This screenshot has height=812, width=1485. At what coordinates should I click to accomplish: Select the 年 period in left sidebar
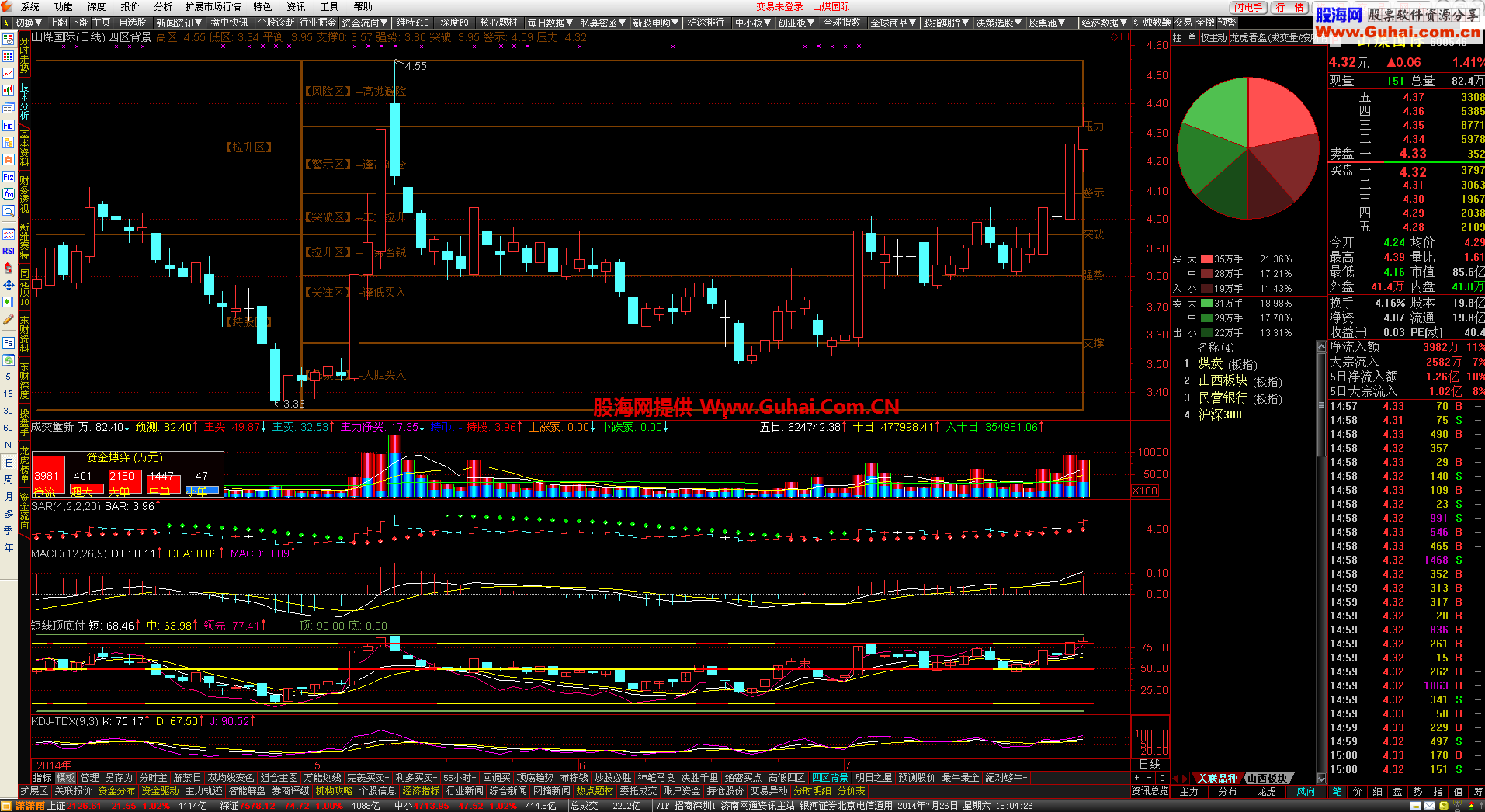click(9, 547)
